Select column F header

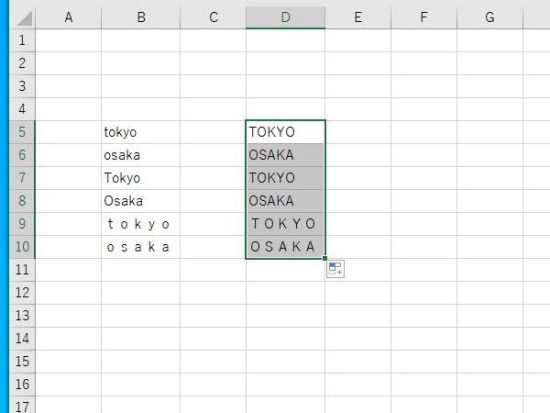[x=424, y=17]
